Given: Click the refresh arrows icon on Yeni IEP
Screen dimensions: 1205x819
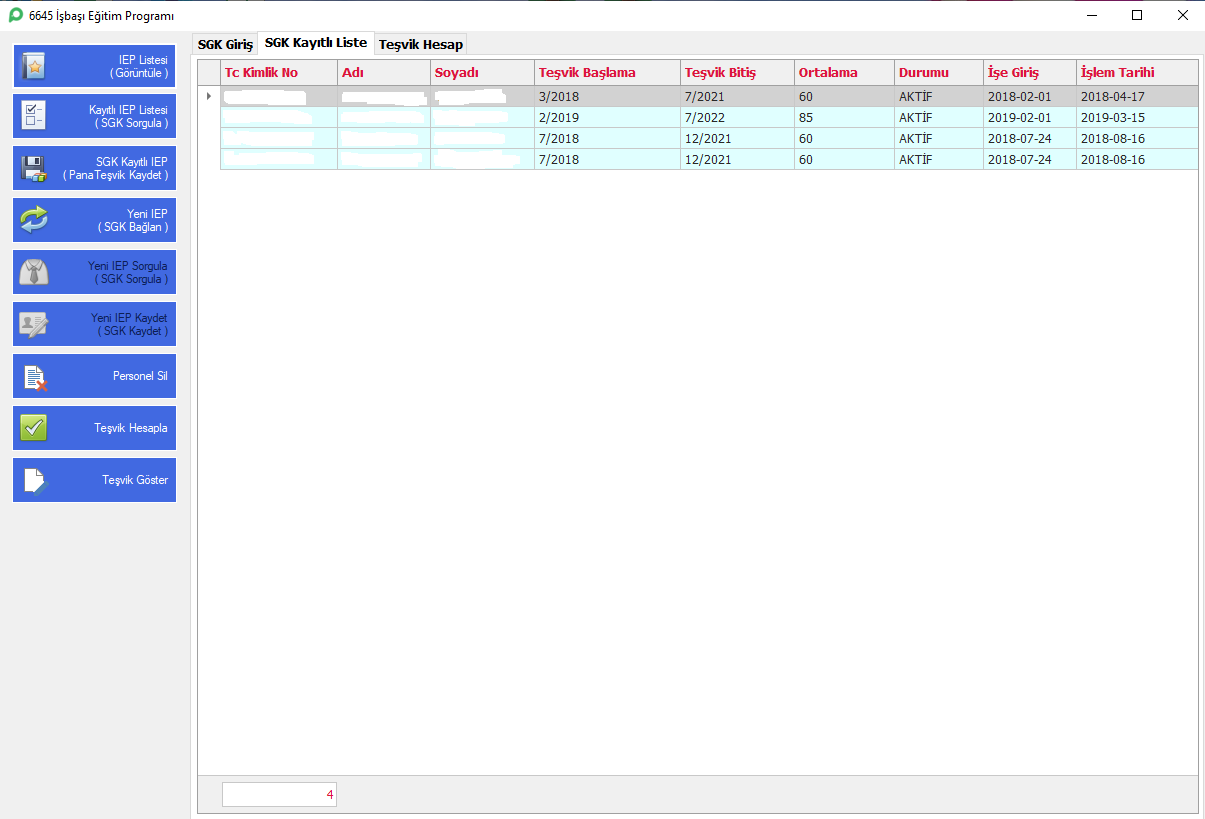Looking at the screenshot, I should (34, 220).
